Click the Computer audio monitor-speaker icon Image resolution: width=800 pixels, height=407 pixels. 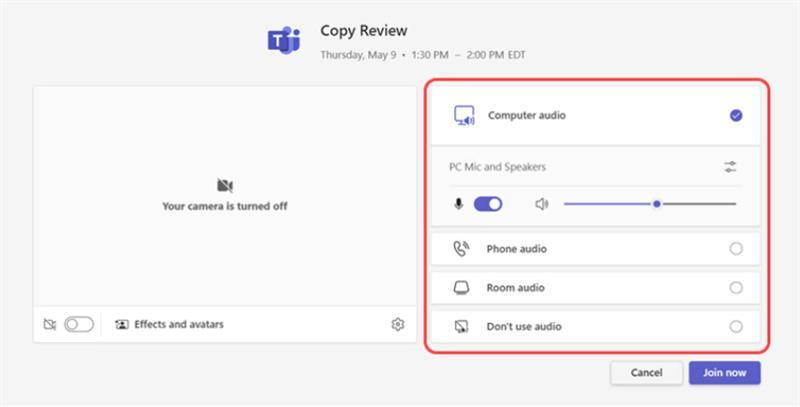click(x=464, y=116)
